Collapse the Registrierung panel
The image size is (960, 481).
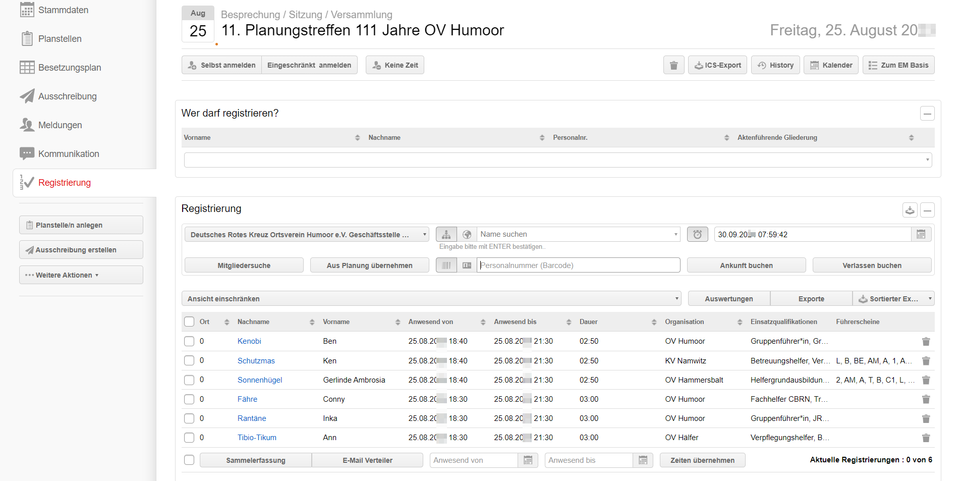(928, 210)
